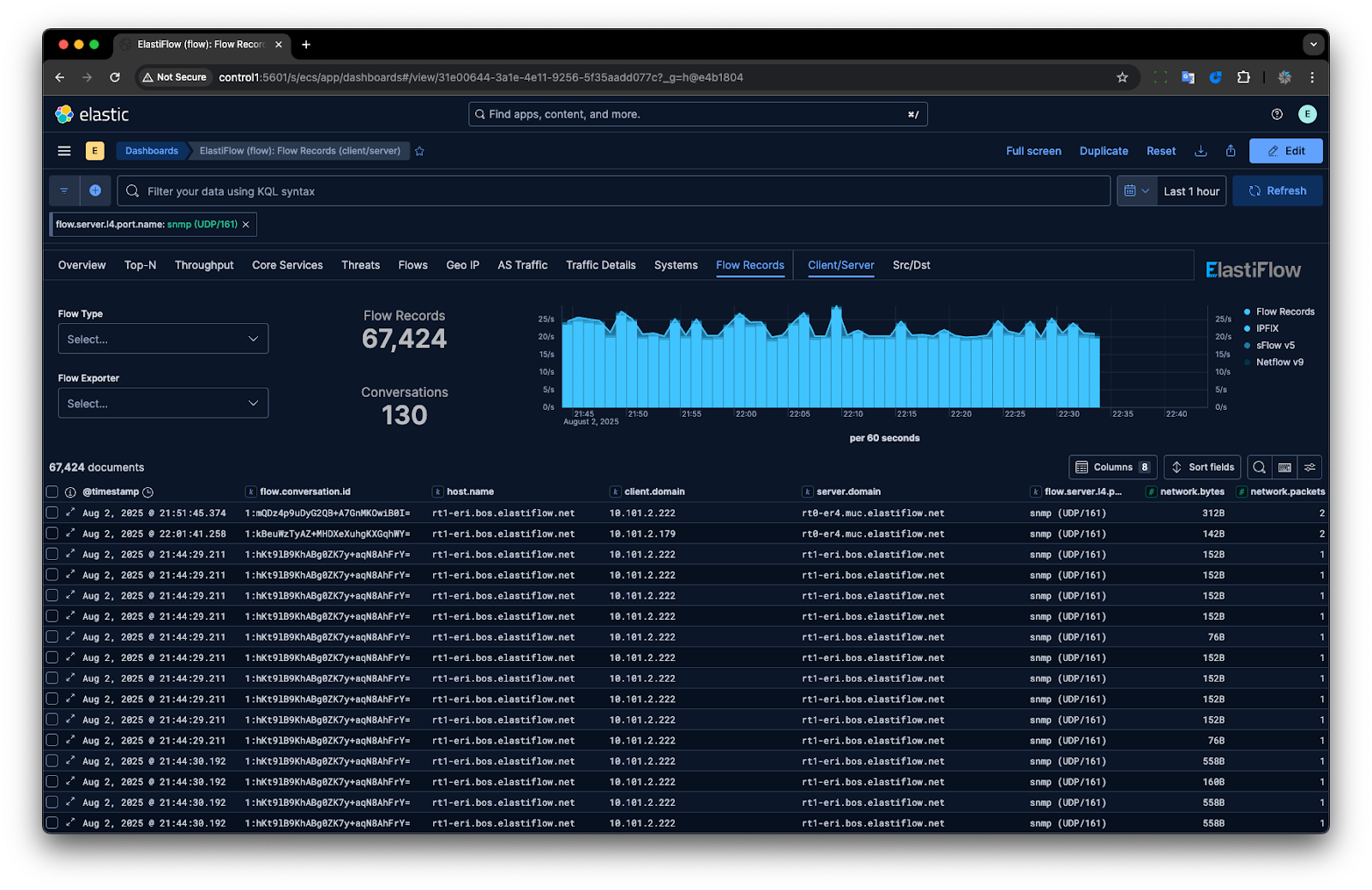Click the blue Edit button
Image resolution: width=1372 pixels, height=890 pixels.
[x=1285, y=151]
